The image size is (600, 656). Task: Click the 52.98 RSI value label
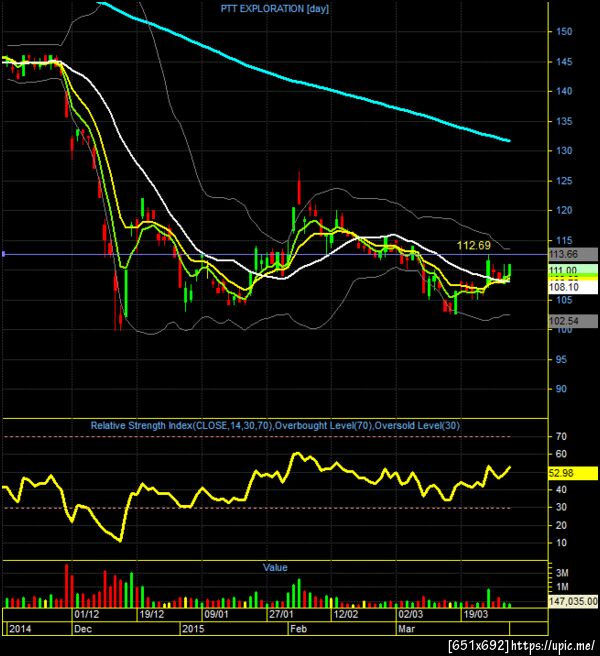pyautogui.click(x=573, y=473)
